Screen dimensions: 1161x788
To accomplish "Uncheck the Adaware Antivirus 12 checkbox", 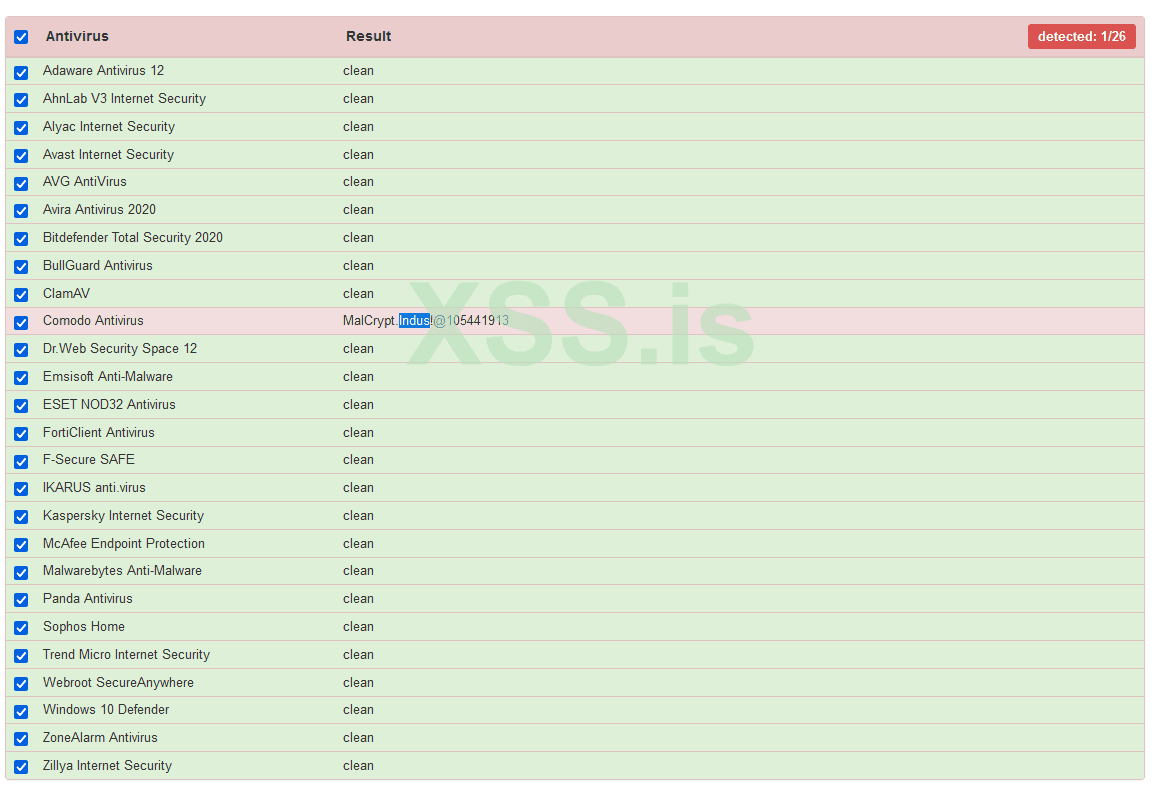I will tap(21, 72).
